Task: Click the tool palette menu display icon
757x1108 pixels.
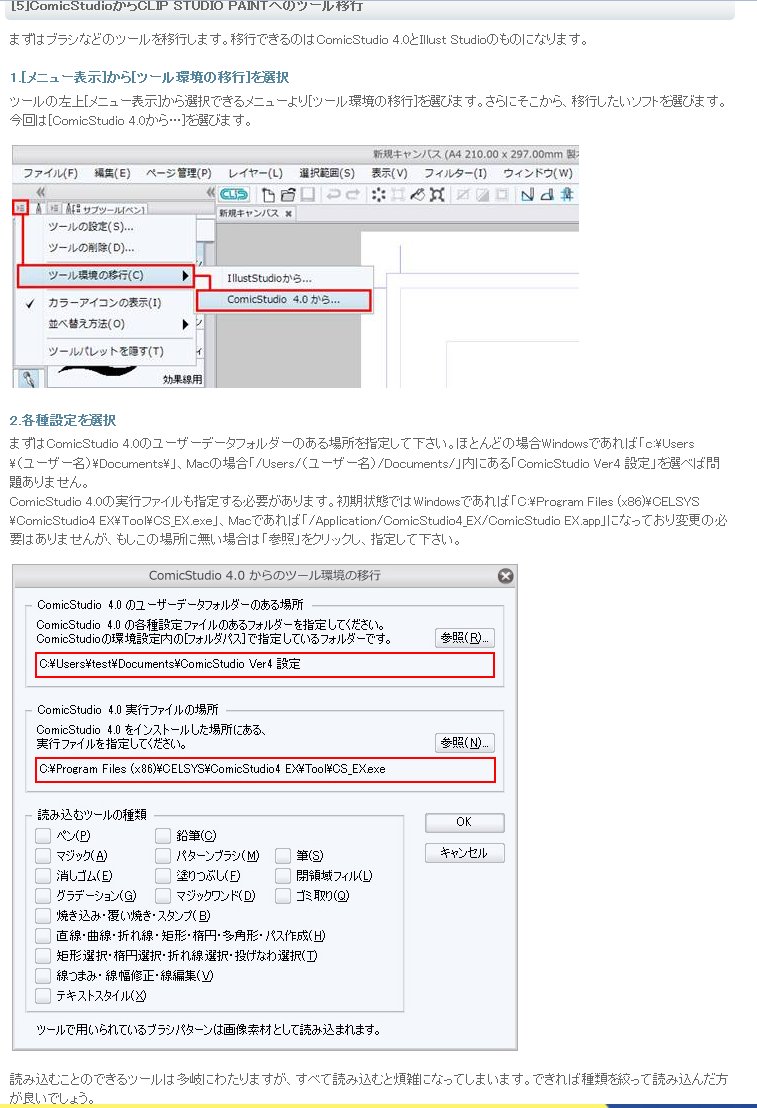Action: [20, 208]
